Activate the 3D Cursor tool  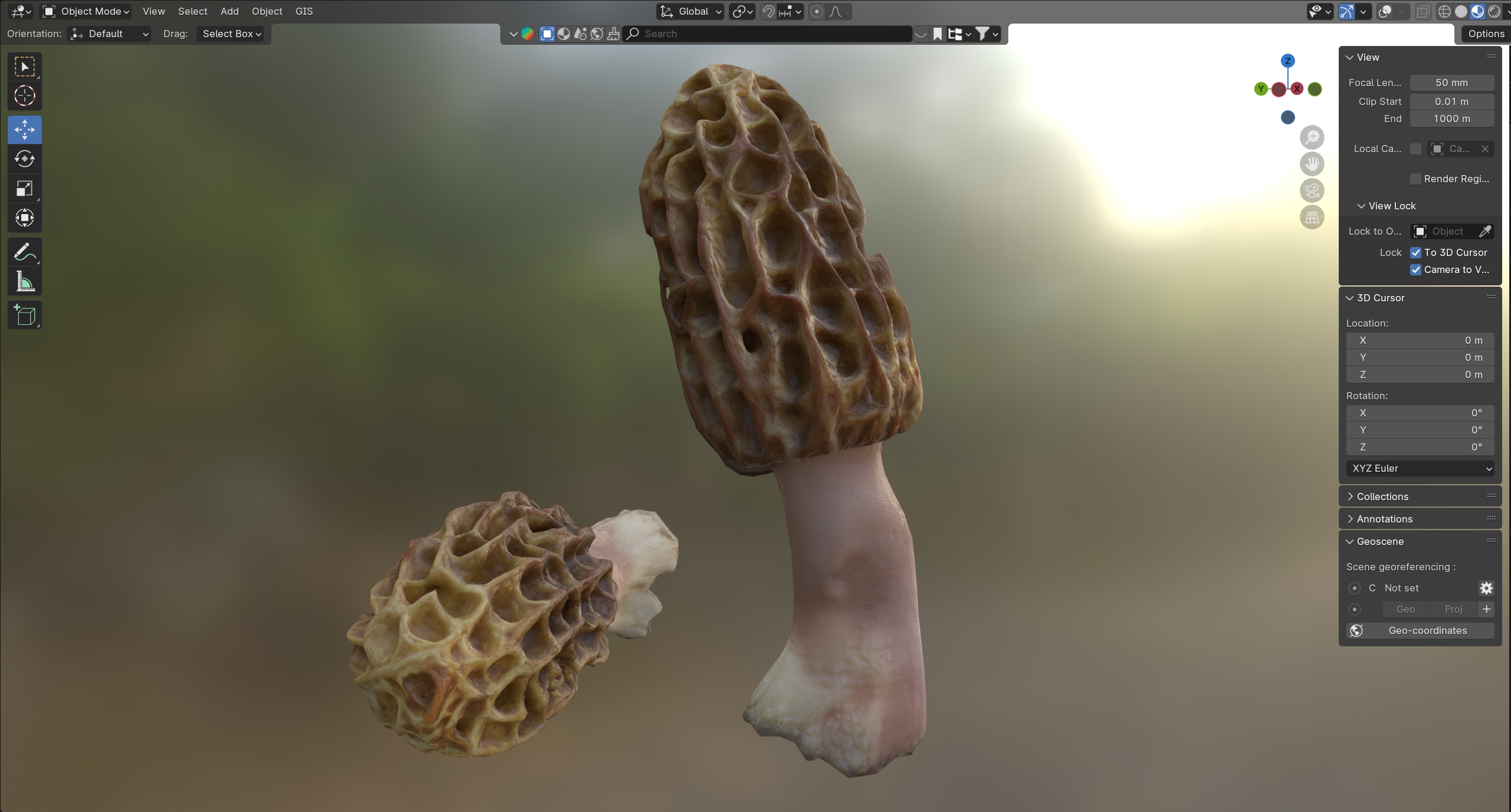(x=24, y=96)
